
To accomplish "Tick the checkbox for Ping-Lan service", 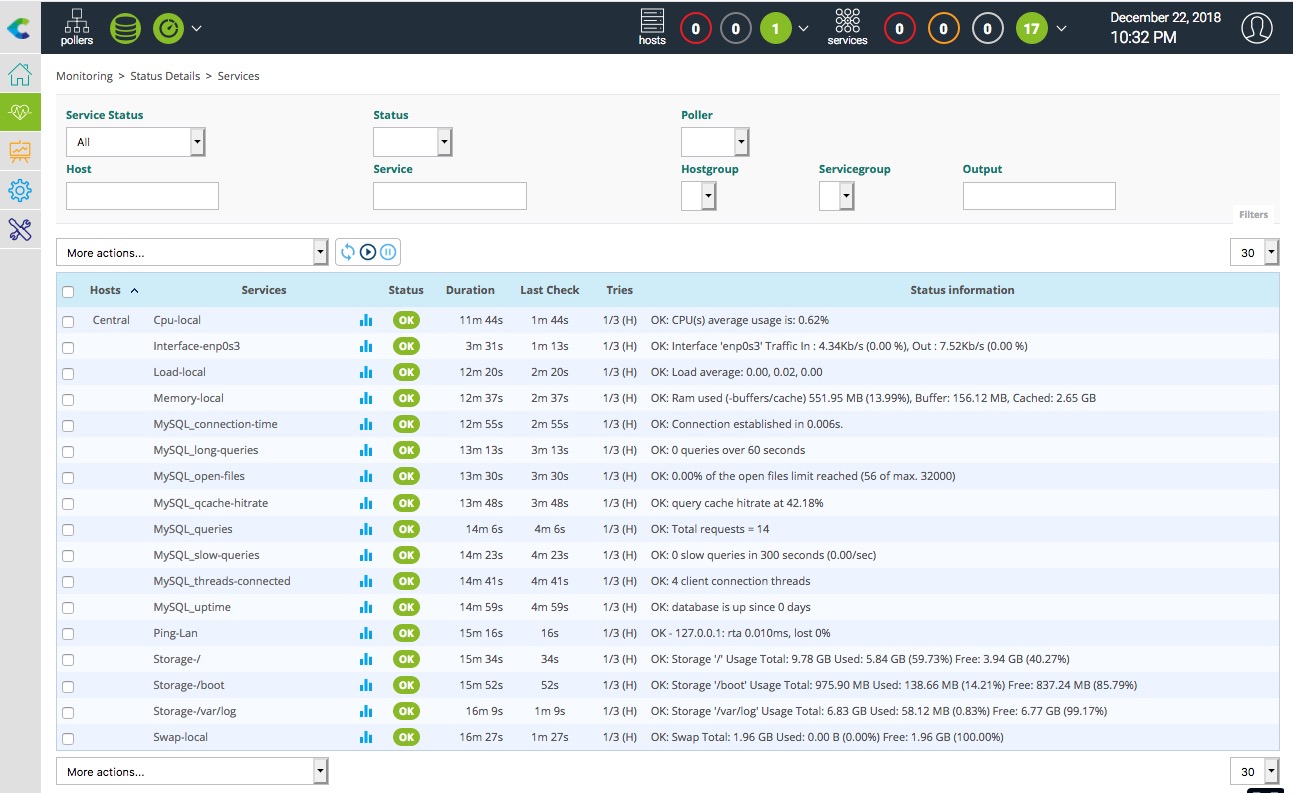I will click(68, 633).
